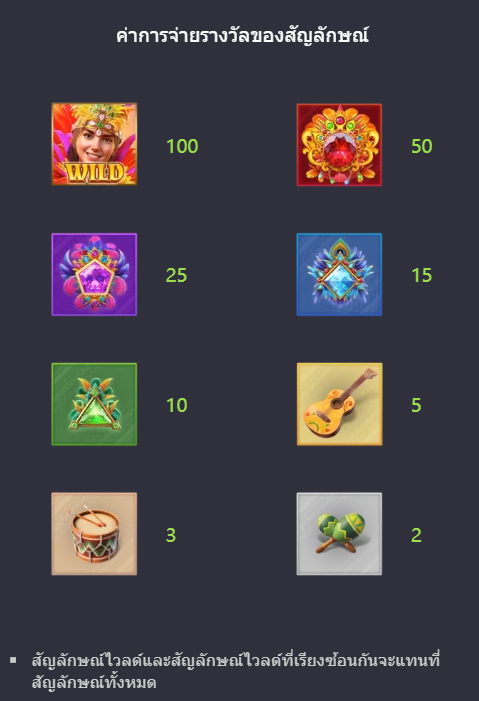Image resolution: width=479 pixels, height=701 pixels.
Task: Click the 3 payout next to drum
Action: click(x=171, y=535)
